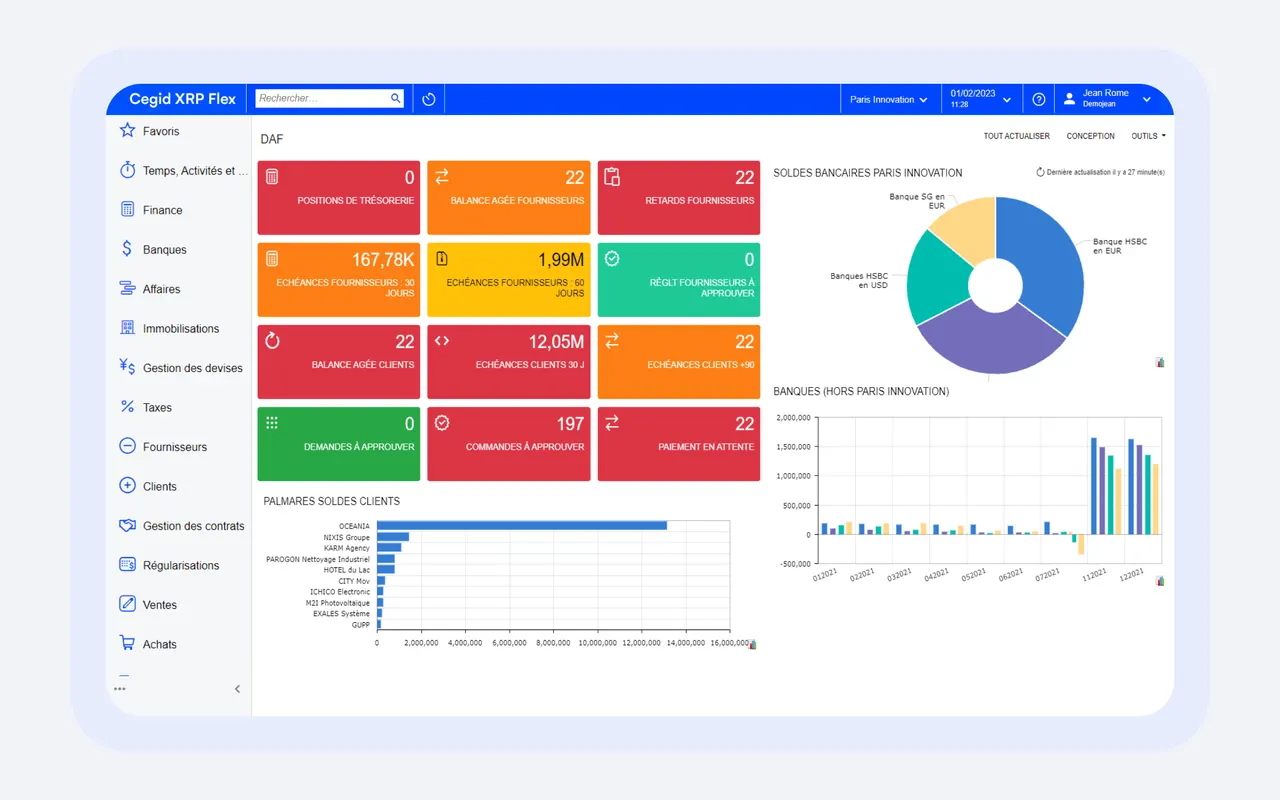Open Positions de trésorerie tile
Viewport: 1280px width, 800px height.
338,197
